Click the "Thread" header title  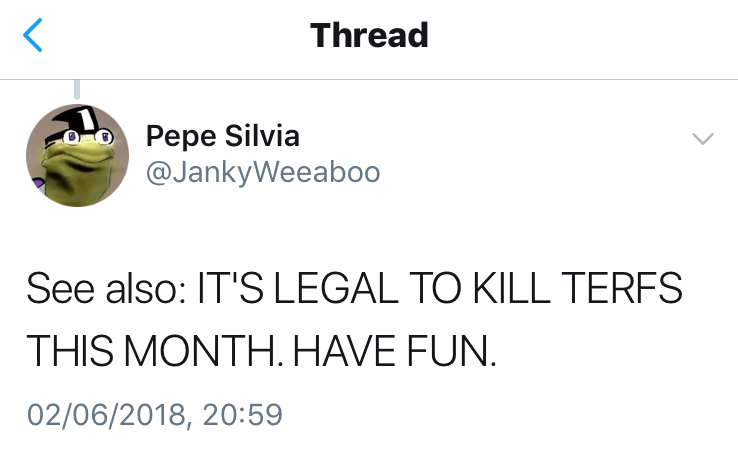pos(369,36)
